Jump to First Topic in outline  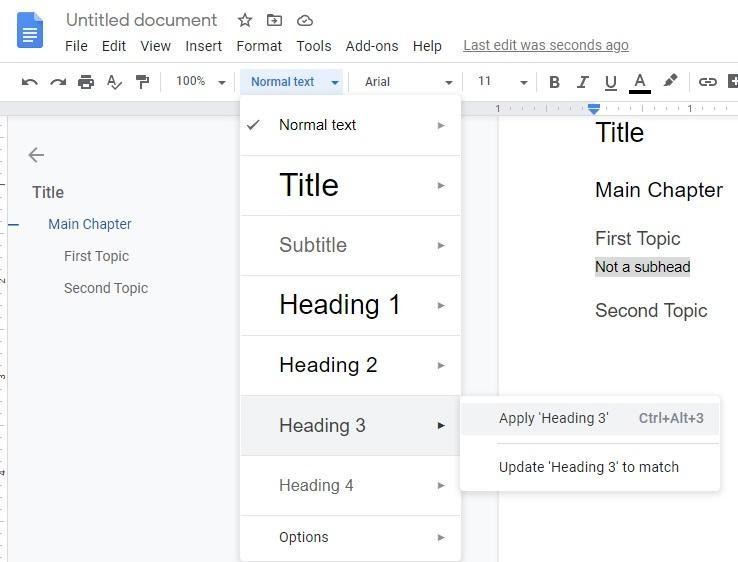[x=96, y=256]
